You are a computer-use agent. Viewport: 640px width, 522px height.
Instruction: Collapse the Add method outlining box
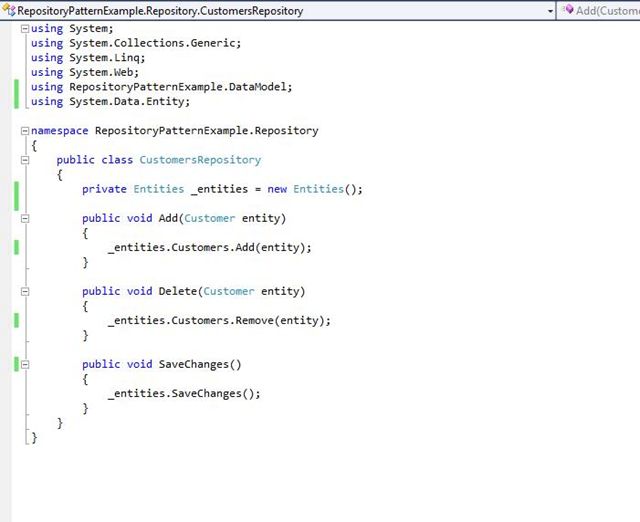(25, 218)
